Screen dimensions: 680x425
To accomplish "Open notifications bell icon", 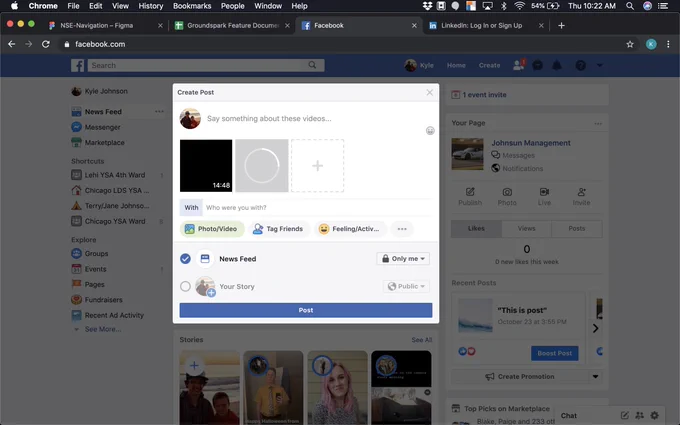I will tap(557, 65).
